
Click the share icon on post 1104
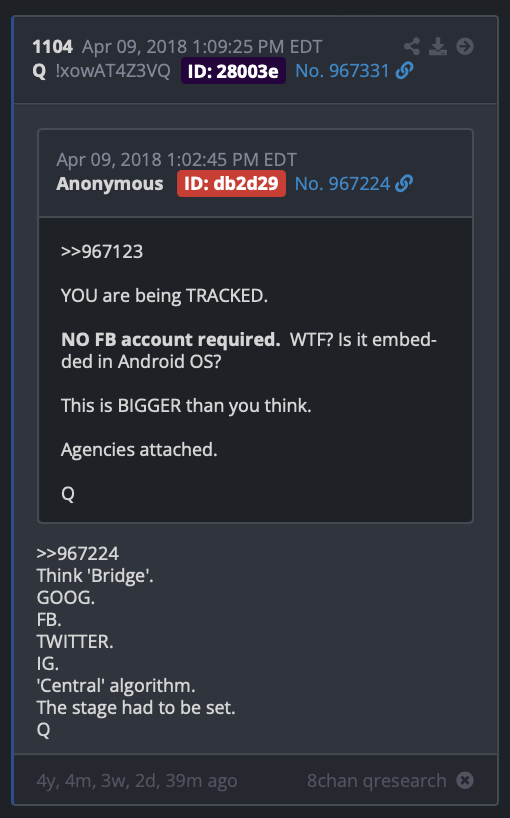[412, 46]
